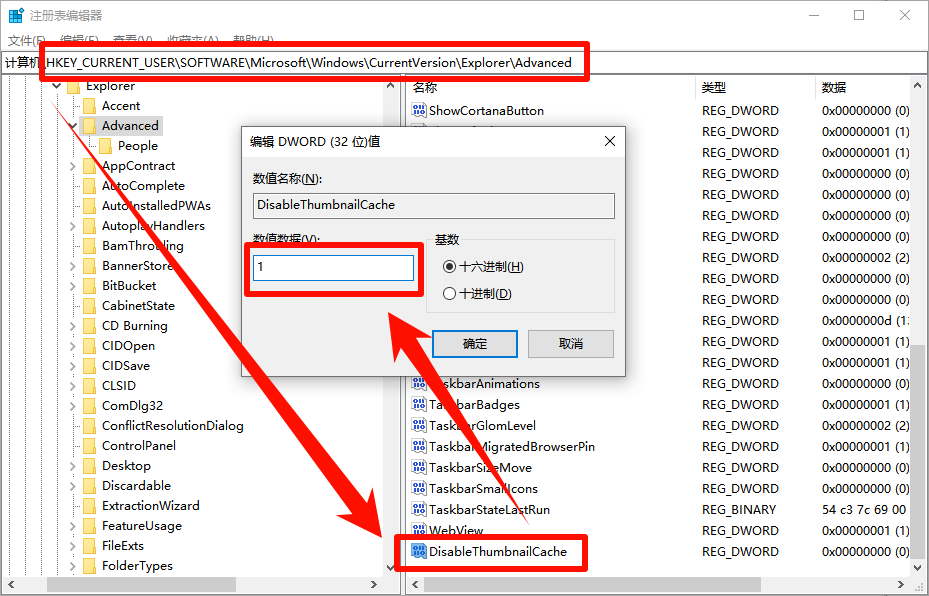Click the 确定 button in the dialog
Image resolution: width=929 pixels, height=596 pixels.
pyautogui.click(x=475, y=344)
